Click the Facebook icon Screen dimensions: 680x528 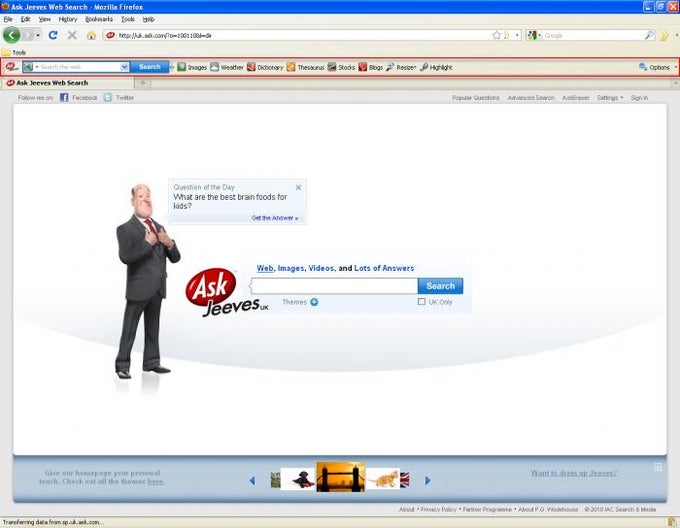point(64,98)
